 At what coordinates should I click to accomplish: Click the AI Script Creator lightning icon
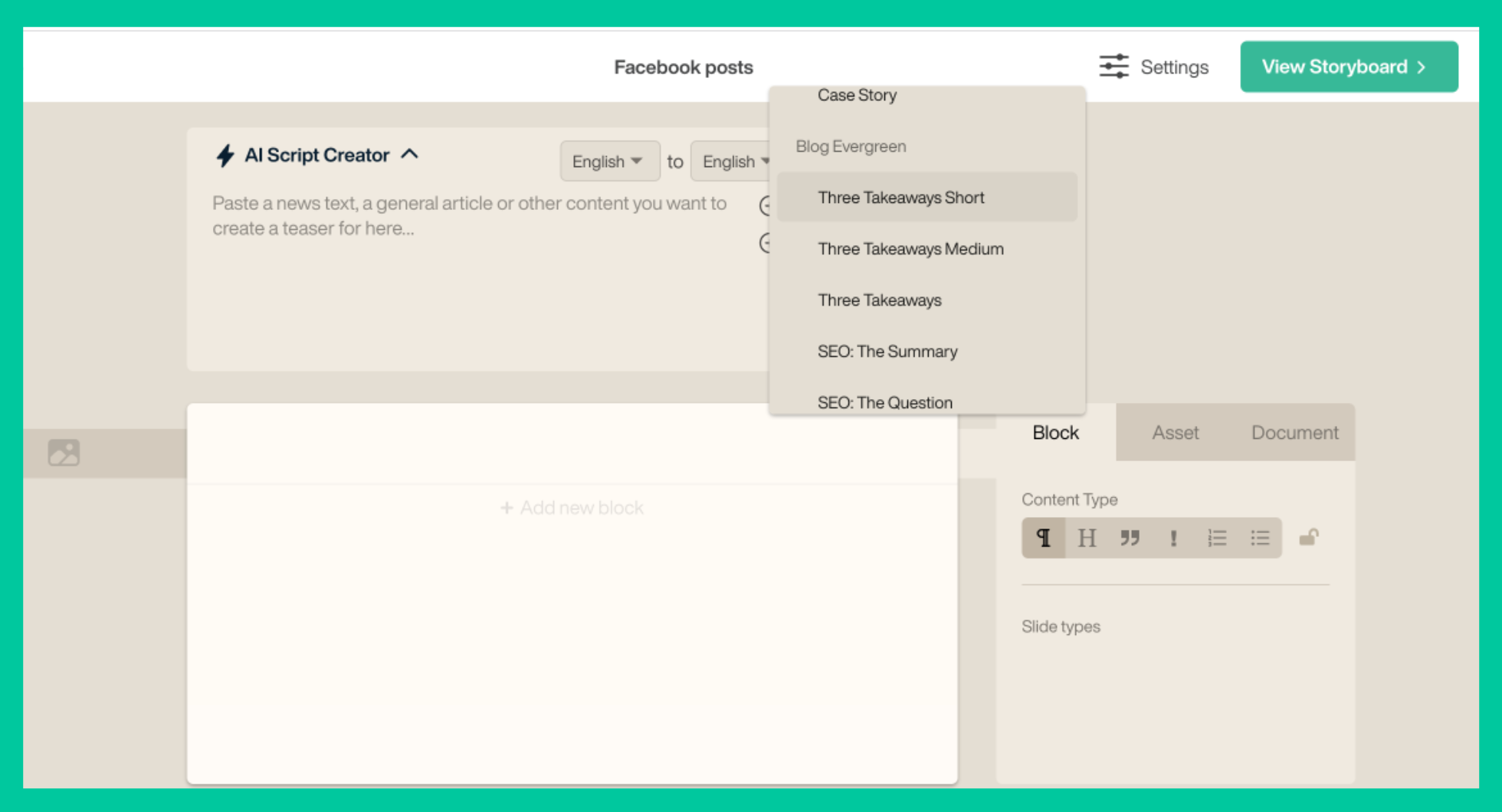225,156
